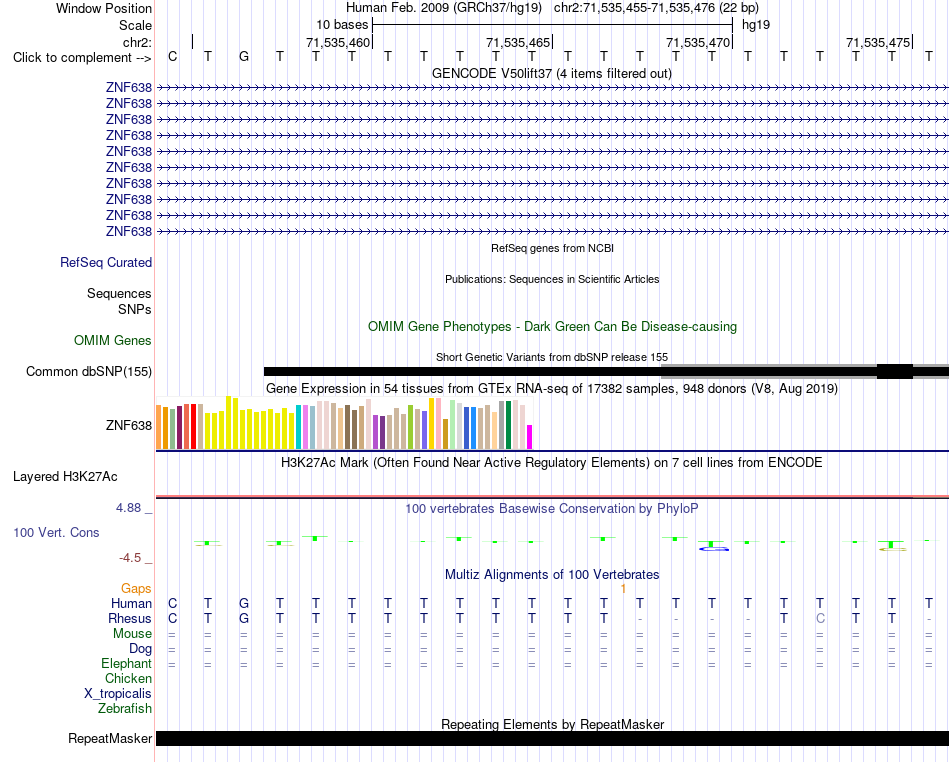Open the OMIM Gene Phenotypes track title
The width and height of the screenshot is (950, 762).
(x=552, y=326)
